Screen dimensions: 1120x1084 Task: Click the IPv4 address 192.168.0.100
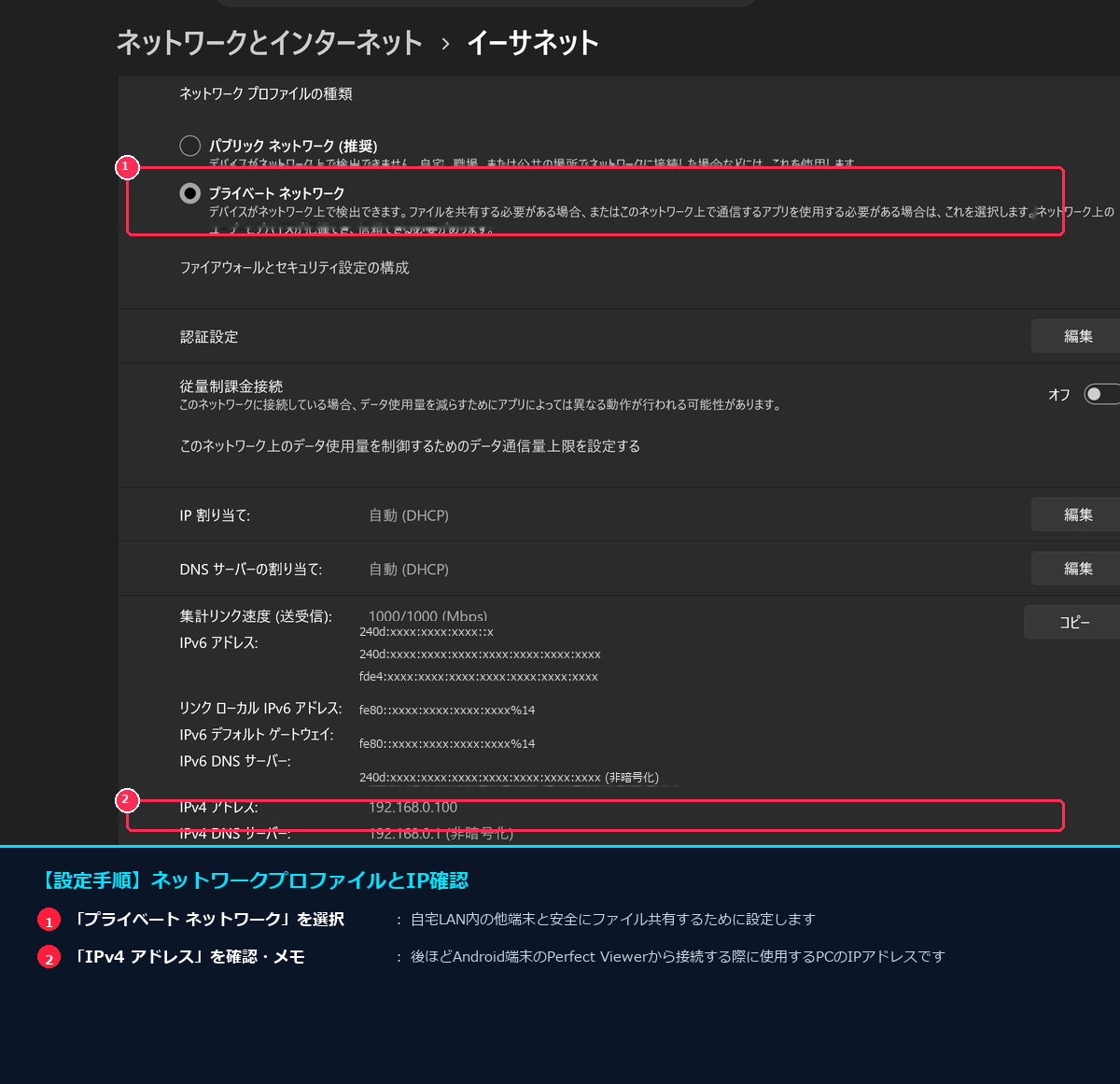(413, 808)
